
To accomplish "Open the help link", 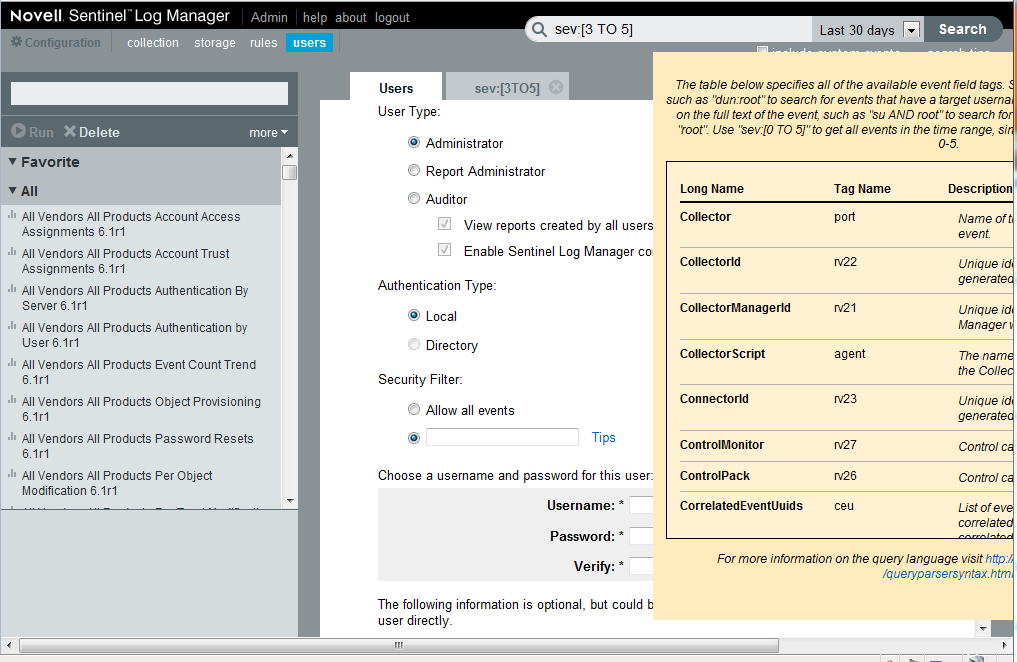I will (x=315, y=18).
